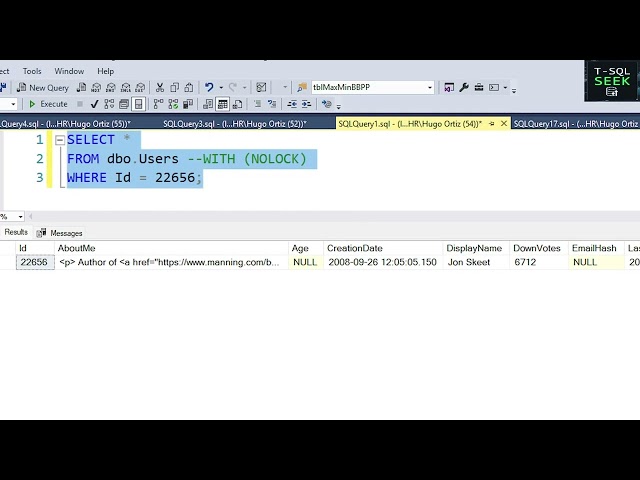
Task: Click Uncomment selected lines icon
Action: 272,104
